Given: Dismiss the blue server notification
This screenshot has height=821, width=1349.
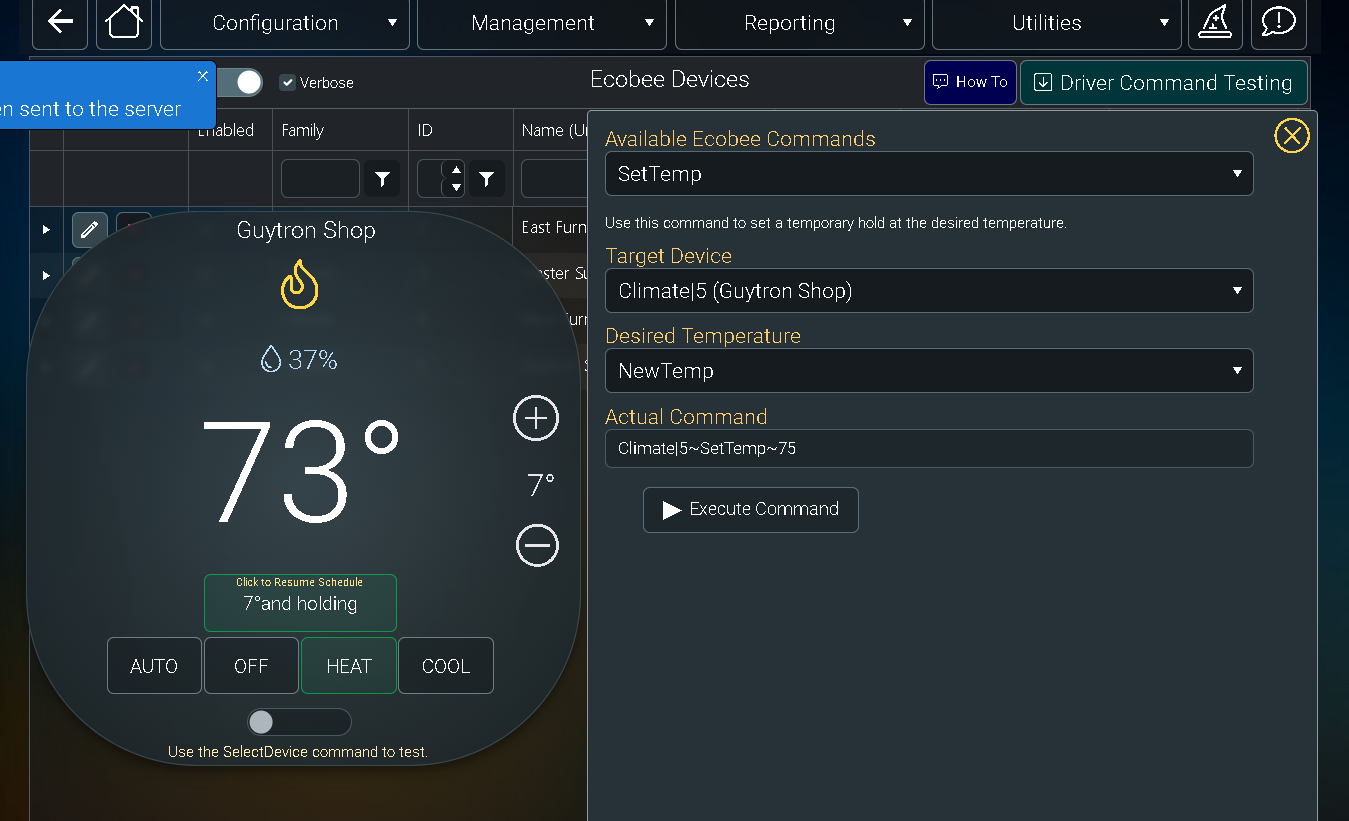Looking at the screenshot, I should click(203, 76).
